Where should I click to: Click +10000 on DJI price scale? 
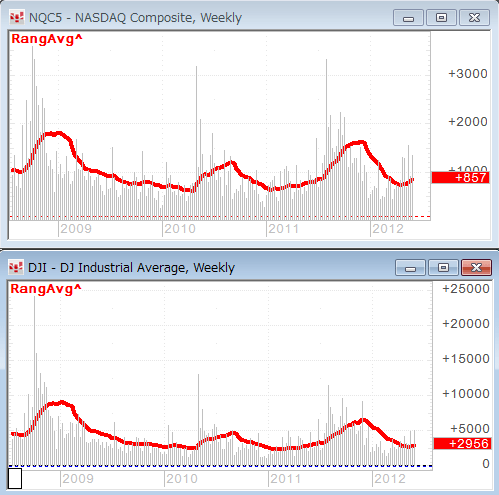(x=466, y=394)
